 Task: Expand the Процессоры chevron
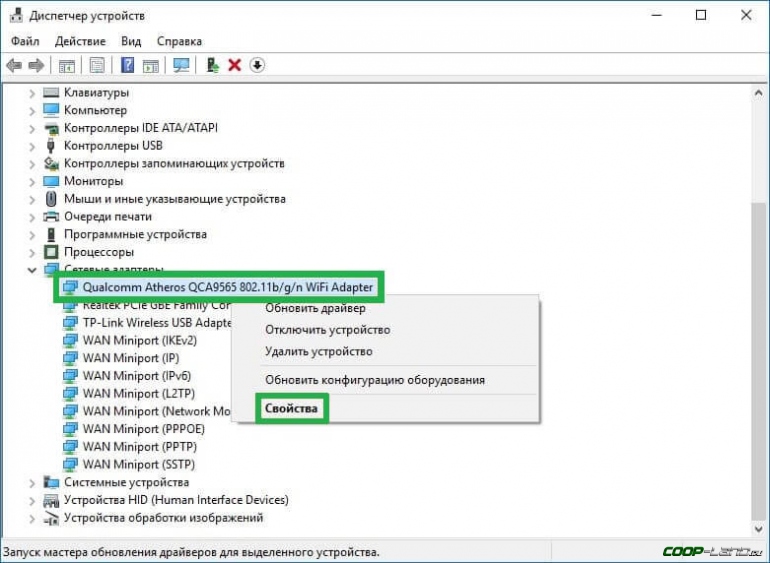pyautogui.click(x=32, y=252)
